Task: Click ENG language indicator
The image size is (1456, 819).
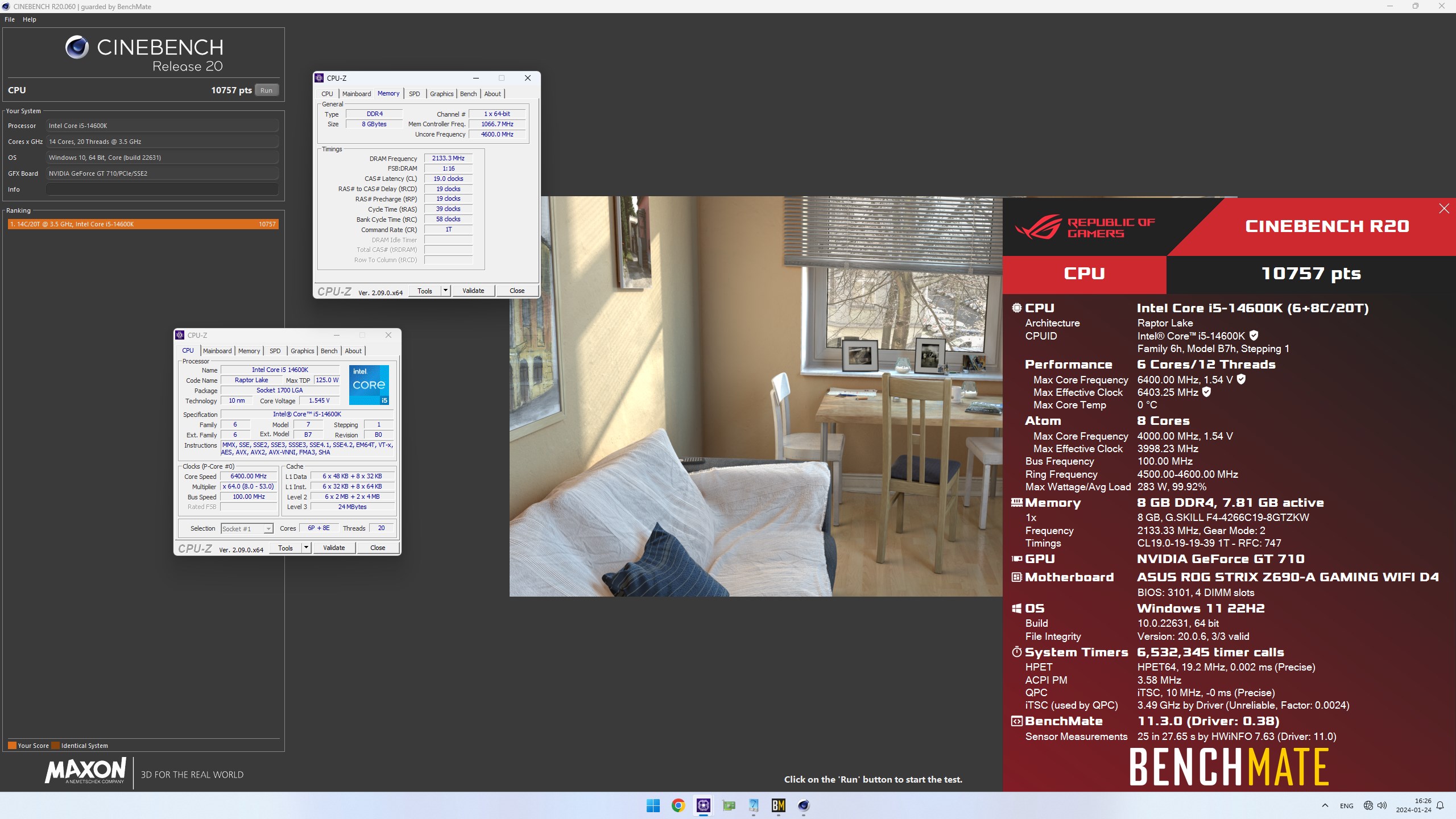Action: click(1347, 805)
